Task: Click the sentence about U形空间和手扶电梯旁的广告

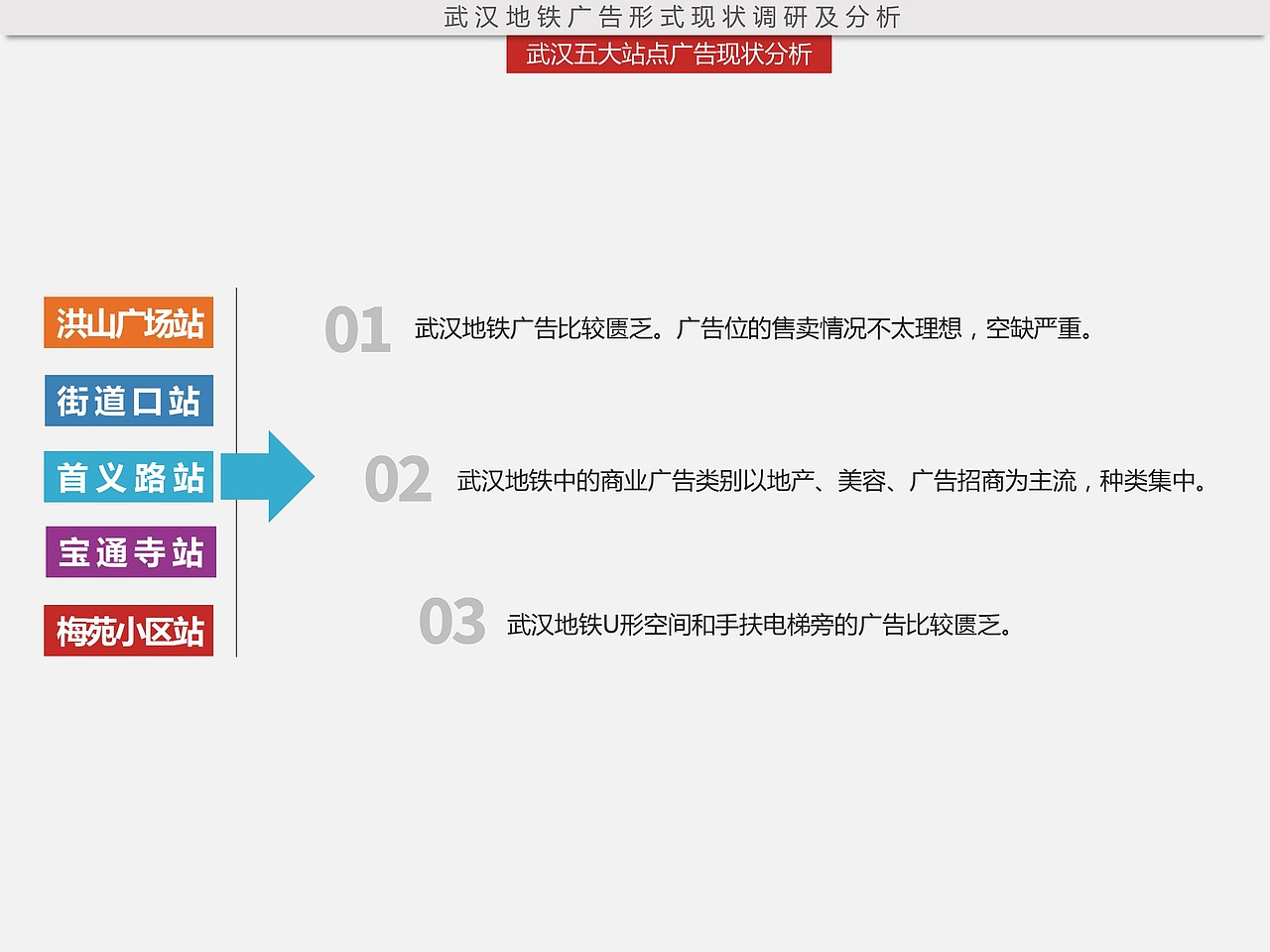Action: click(759, 625)
